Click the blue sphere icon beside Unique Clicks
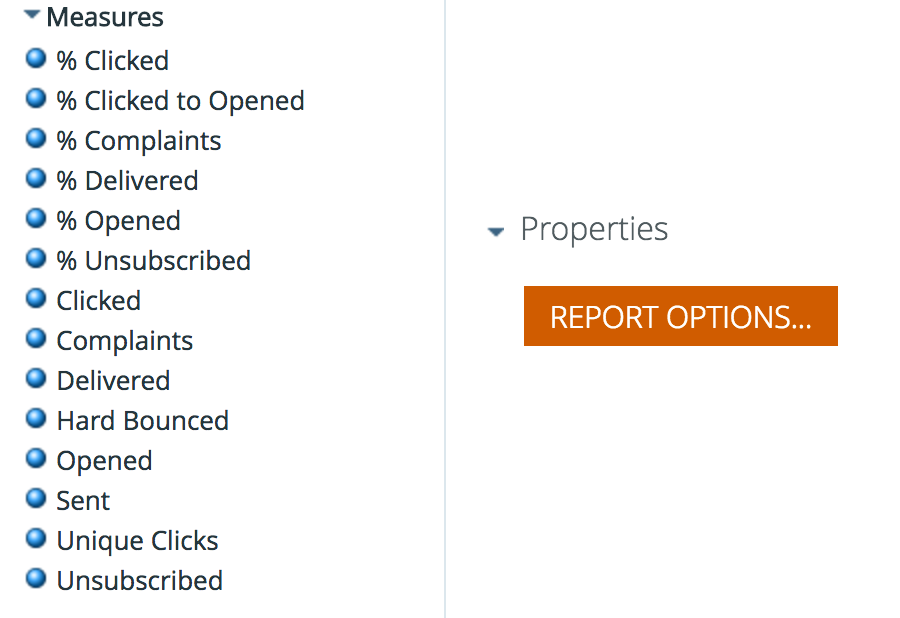This screenshot has height=618, width=900. tap(36, 539)
